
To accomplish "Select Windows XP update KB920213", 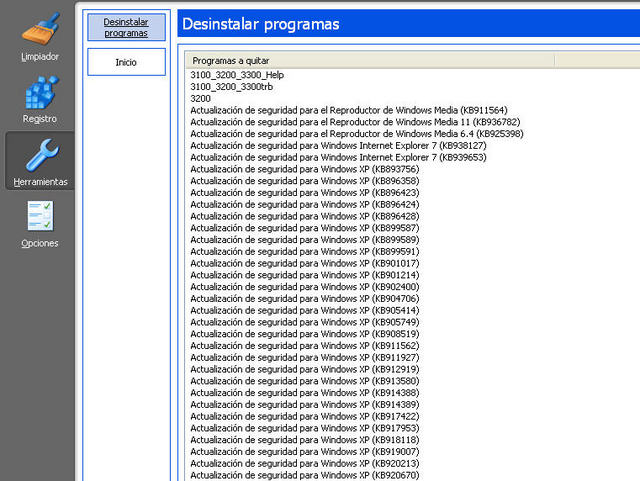I will coord(305,463).
